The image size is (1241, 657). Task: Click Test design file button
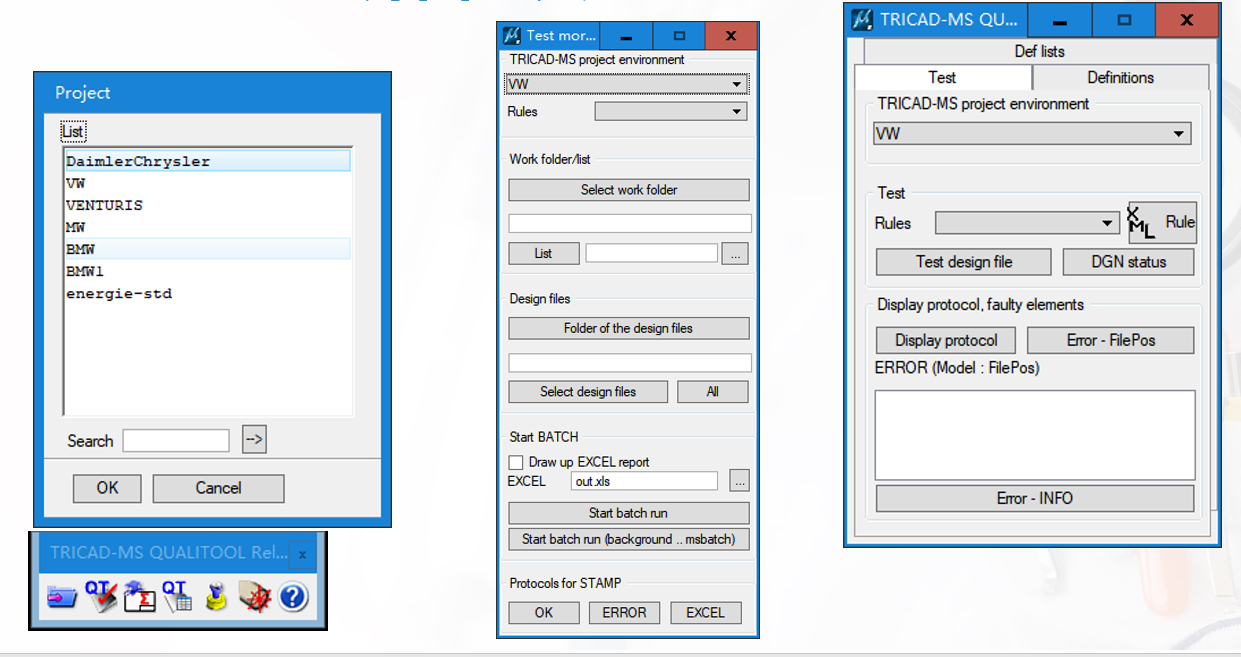(964, 262)
